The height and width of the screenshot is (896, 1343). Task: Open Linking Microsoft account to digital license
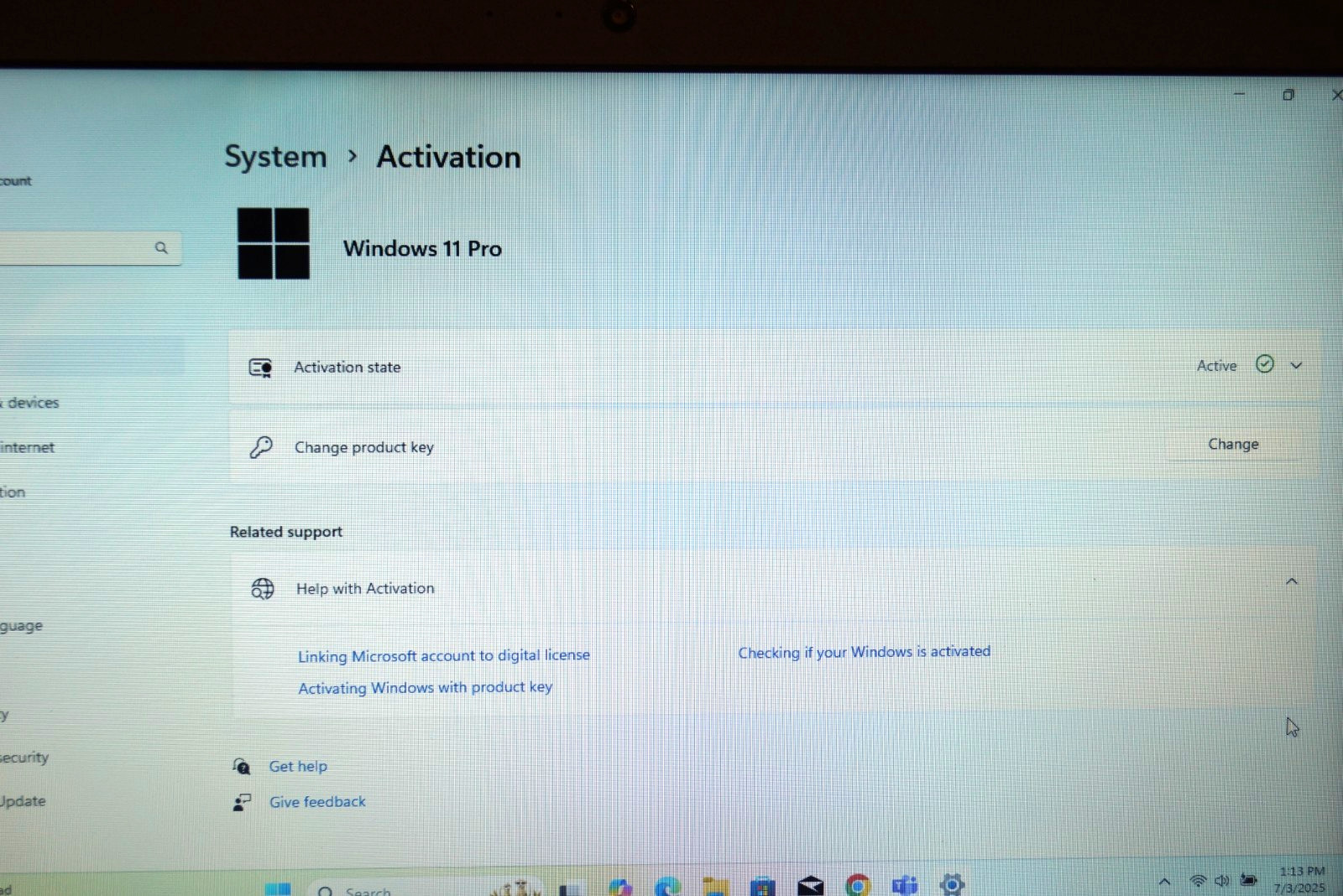click(x=444, y=655)
